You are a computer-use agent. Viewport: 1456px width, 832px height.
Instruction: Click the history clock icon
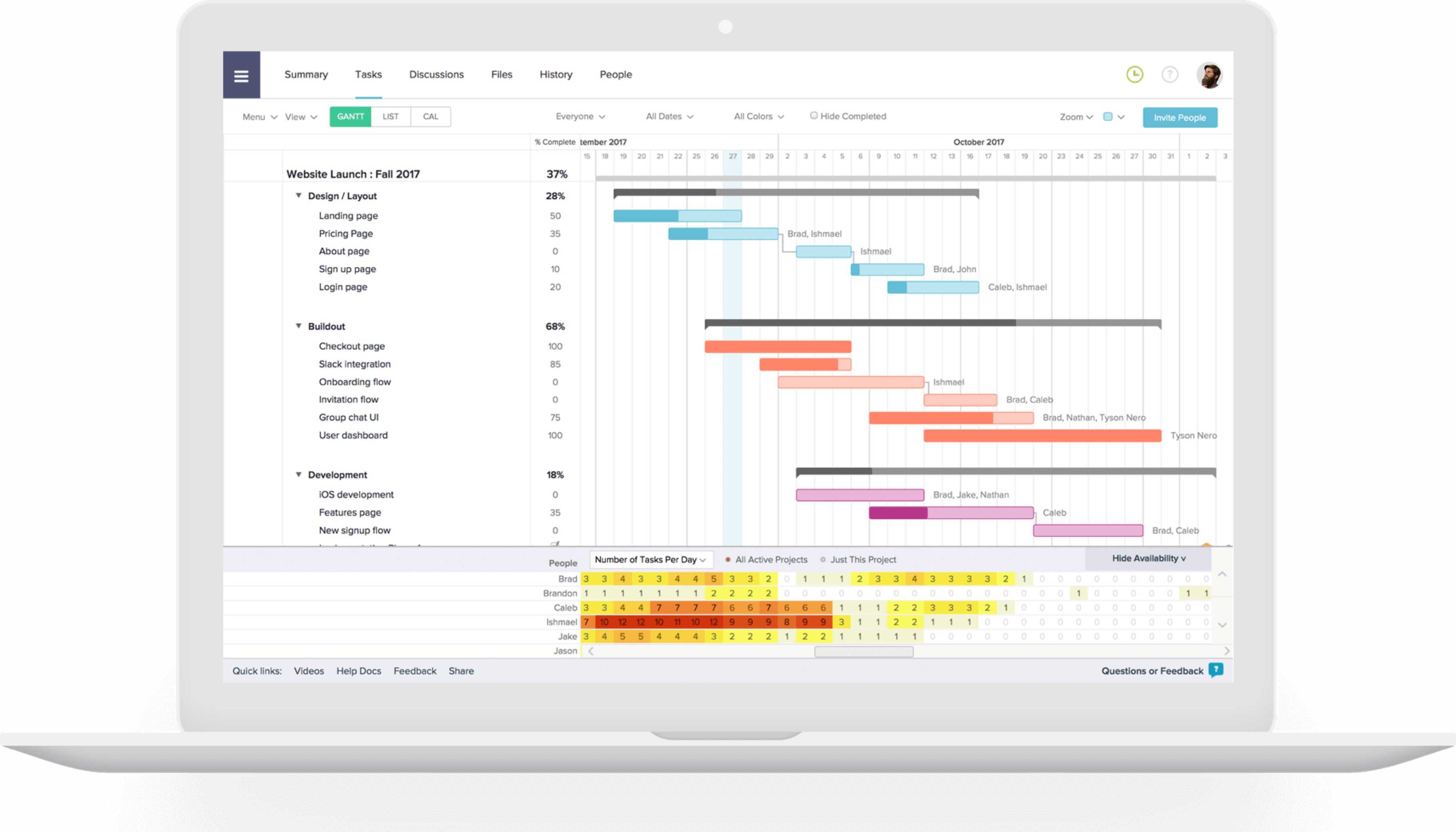click(x=1137, y=74)
